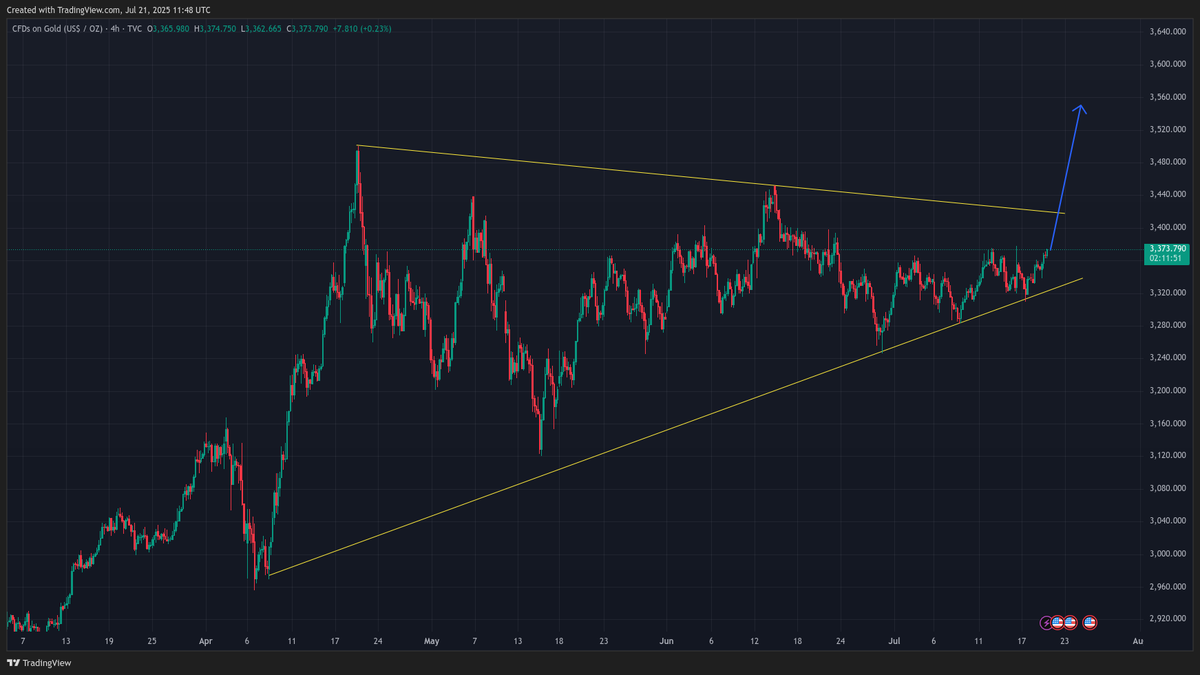Select the upper descending yellow trendline
The height and width of the screenshot is (675, 1200).
point(711,180)
